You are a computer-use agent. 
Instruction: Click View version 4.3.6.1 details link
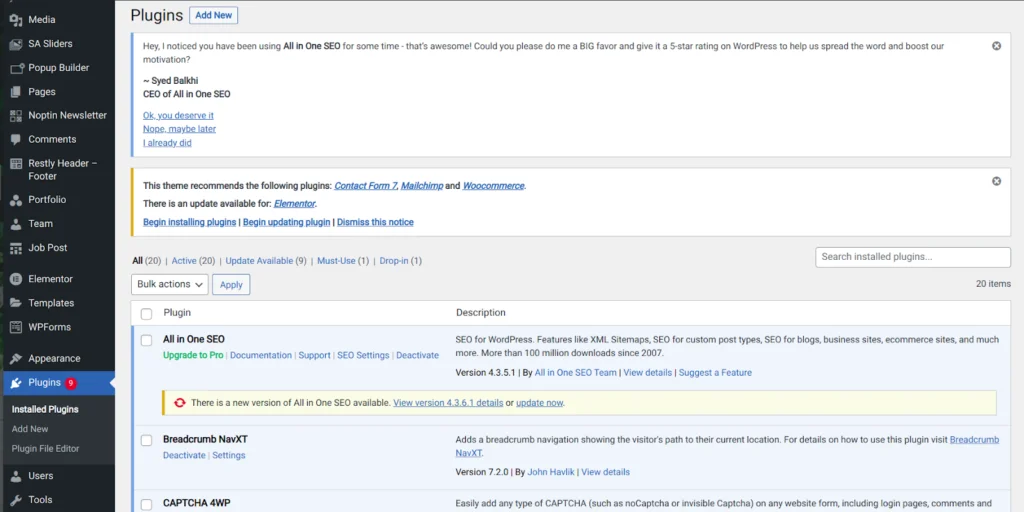448,403
